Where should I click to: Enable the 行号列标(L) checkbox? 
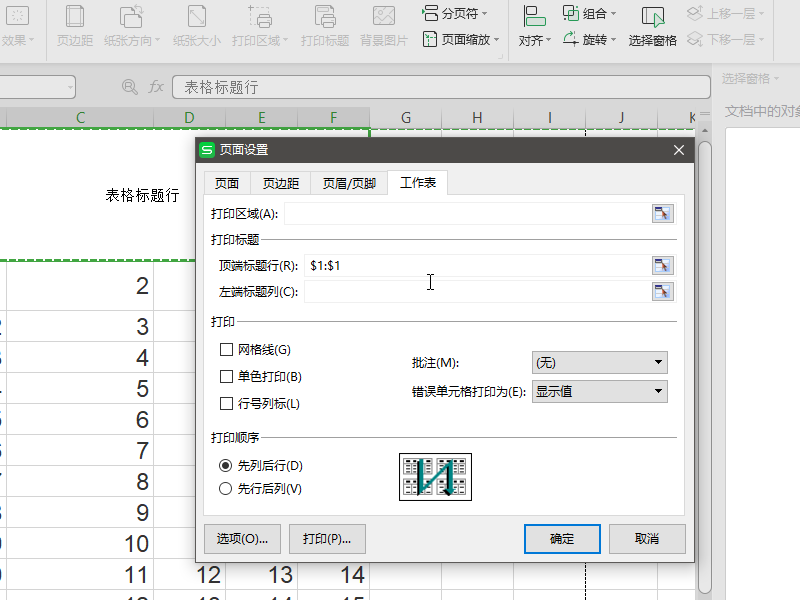coord(226,404)
